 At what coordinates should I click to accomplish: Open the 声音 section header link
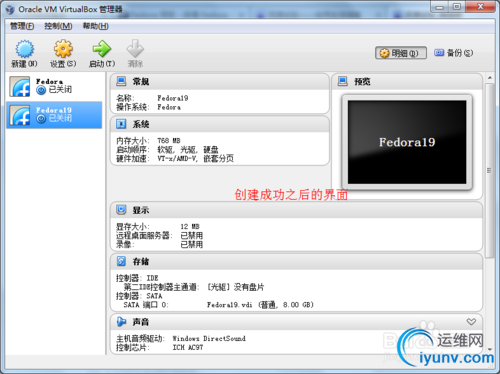coord(141,322)
